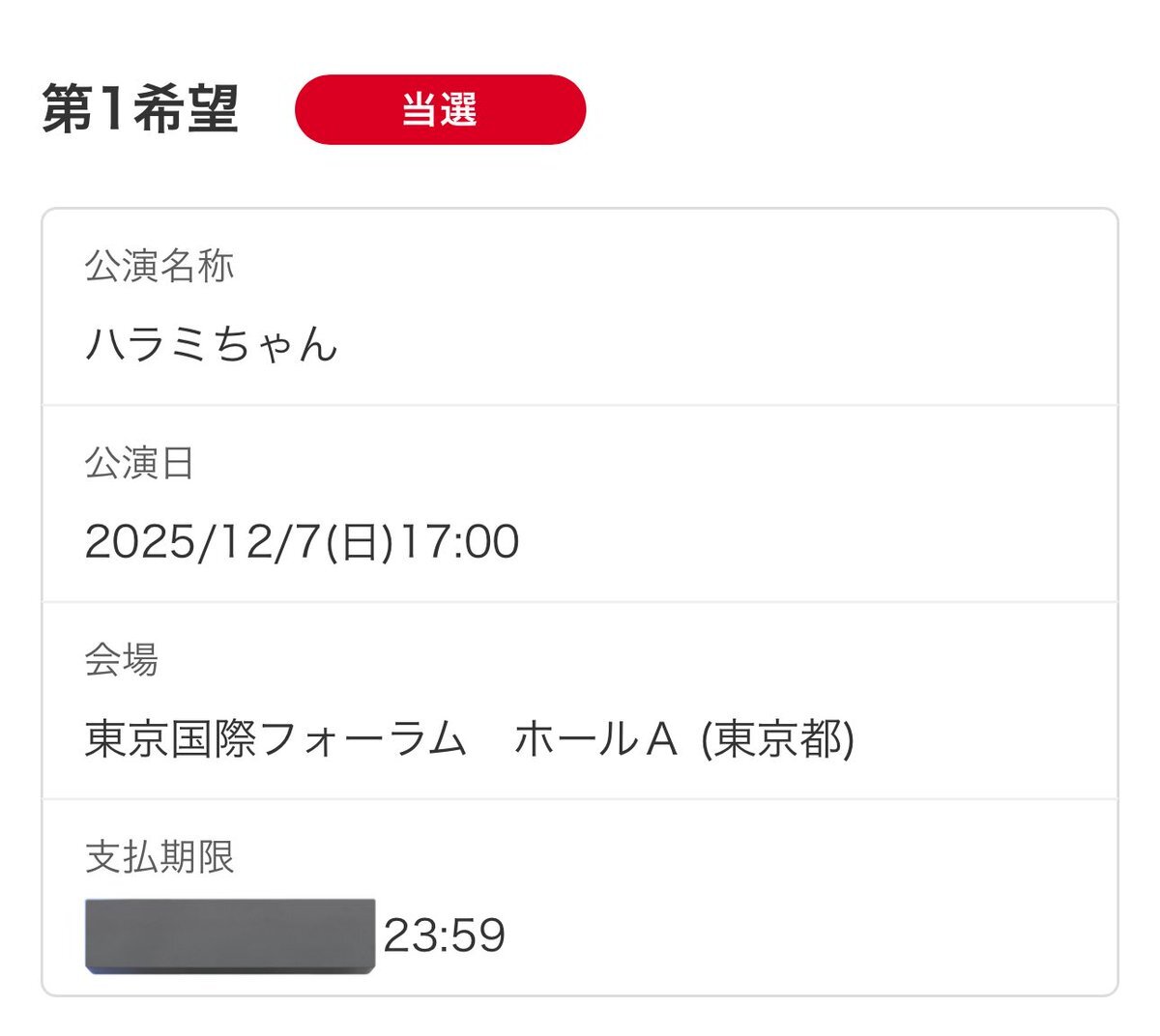Select the 23:59 deadline time
The height and width of the screenshot is (1036, 1160).
coord(445,936)
